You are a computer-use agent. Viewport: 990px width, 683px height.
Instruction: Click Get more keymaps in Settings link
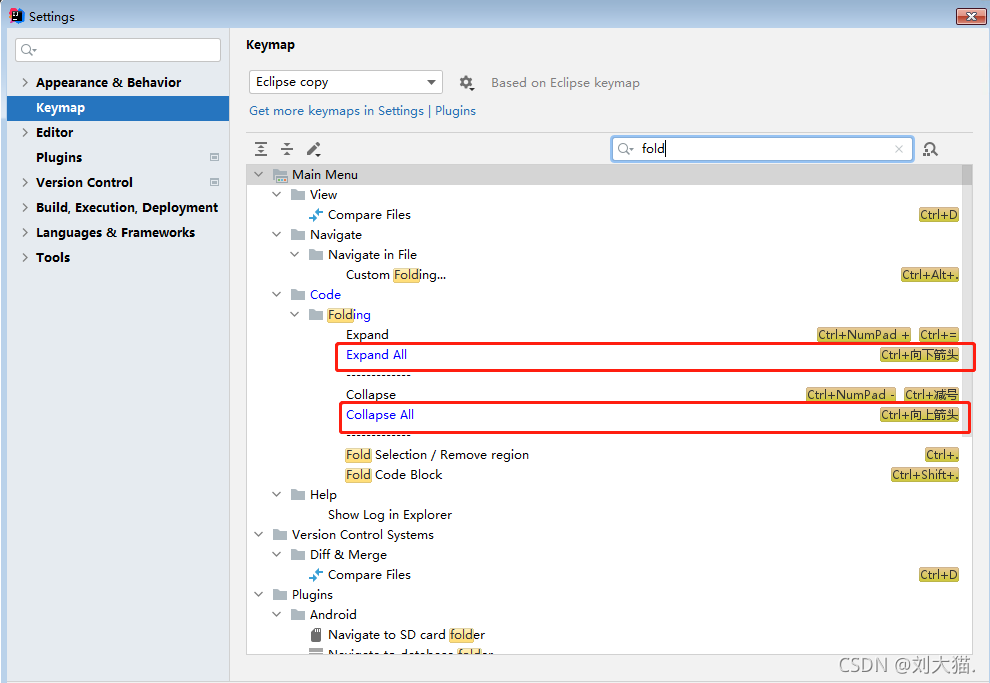click(337, 110)
